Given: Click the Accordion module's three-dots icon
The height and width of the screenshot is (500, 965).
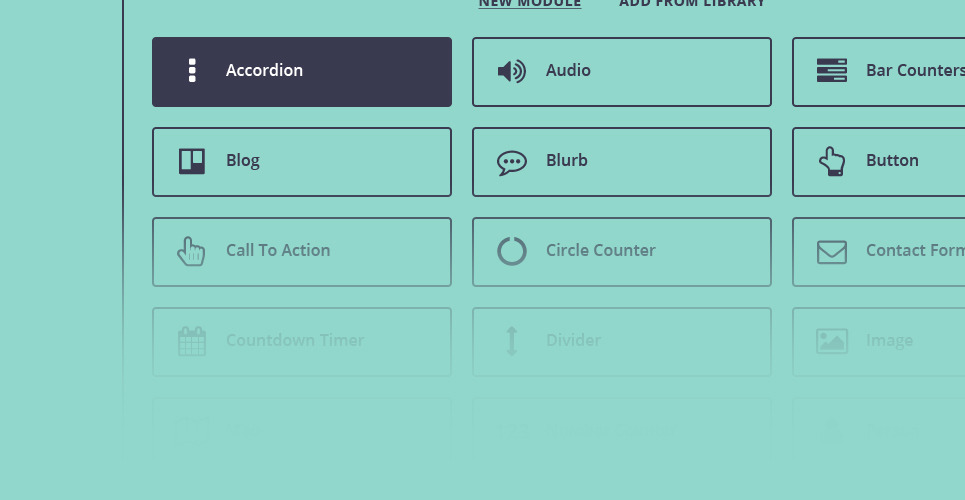Looking at the screenshot, I should (192, 71).
